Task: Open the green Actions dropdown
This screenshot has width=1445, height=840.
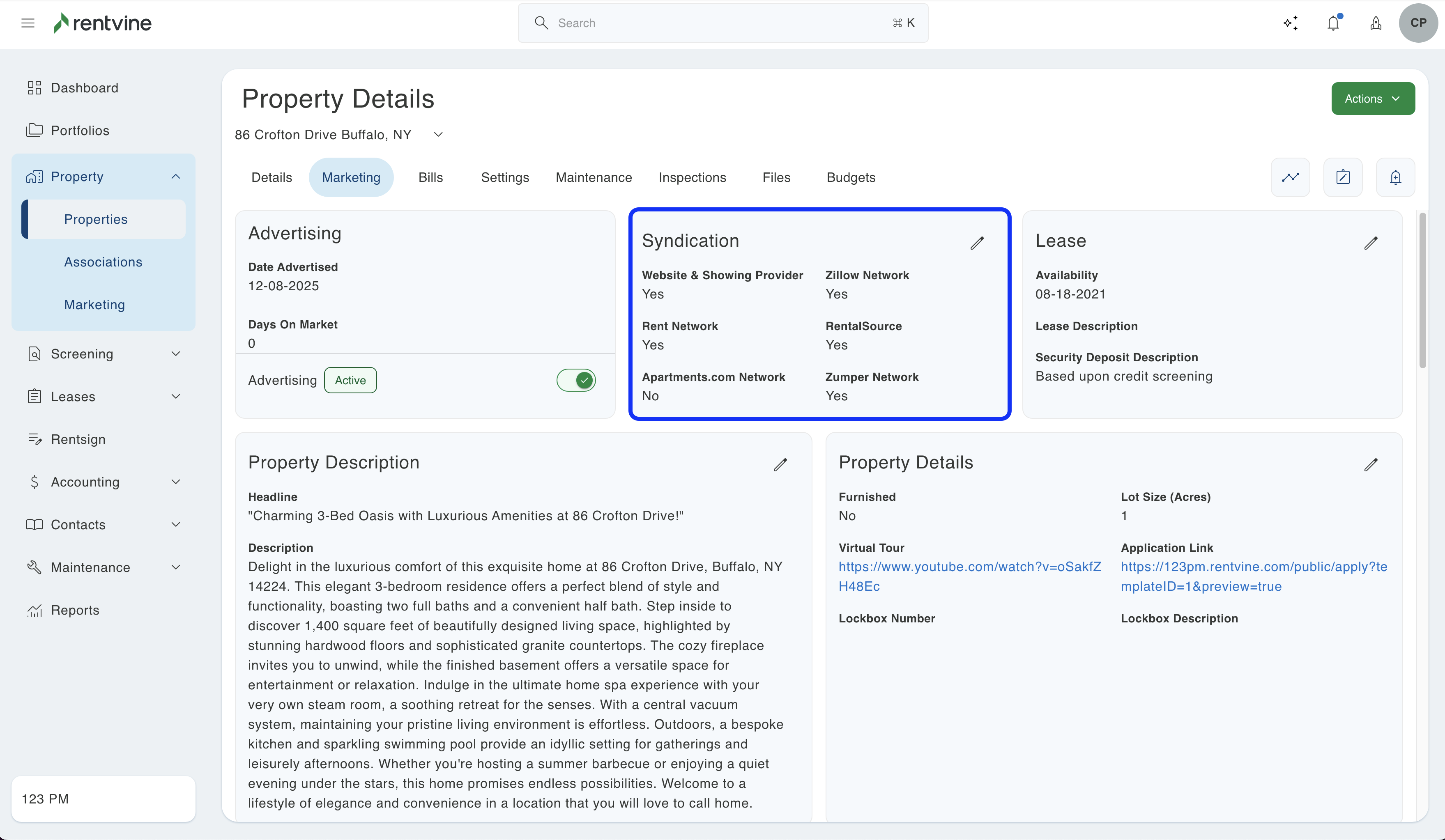Action: (1373, 99)
